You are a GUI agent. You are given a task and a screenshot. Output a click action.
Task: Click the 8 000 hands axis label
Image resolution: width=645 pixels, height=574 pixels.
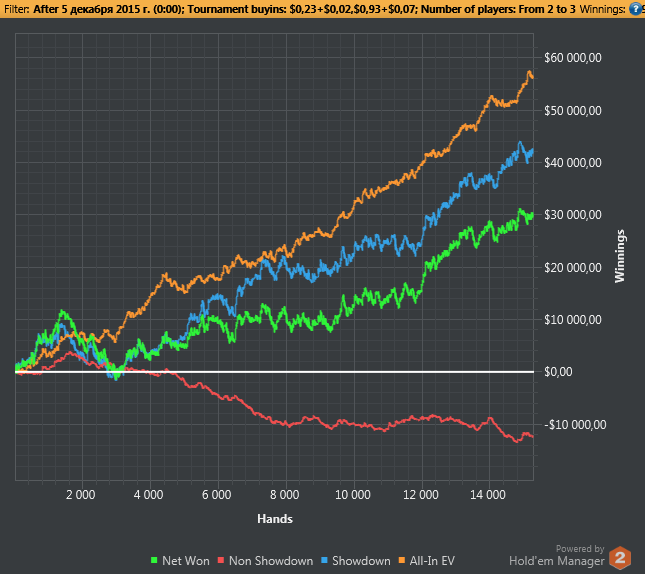285,495
